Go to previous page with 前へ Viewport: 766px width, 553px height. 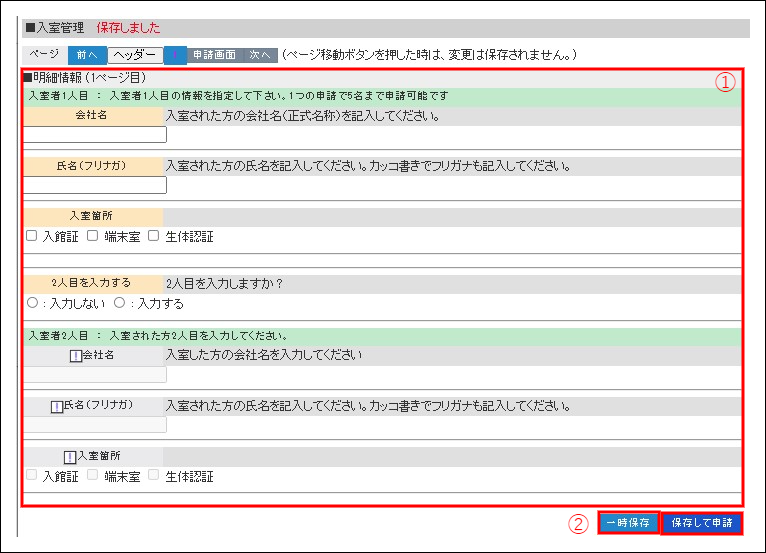point(87,55)
